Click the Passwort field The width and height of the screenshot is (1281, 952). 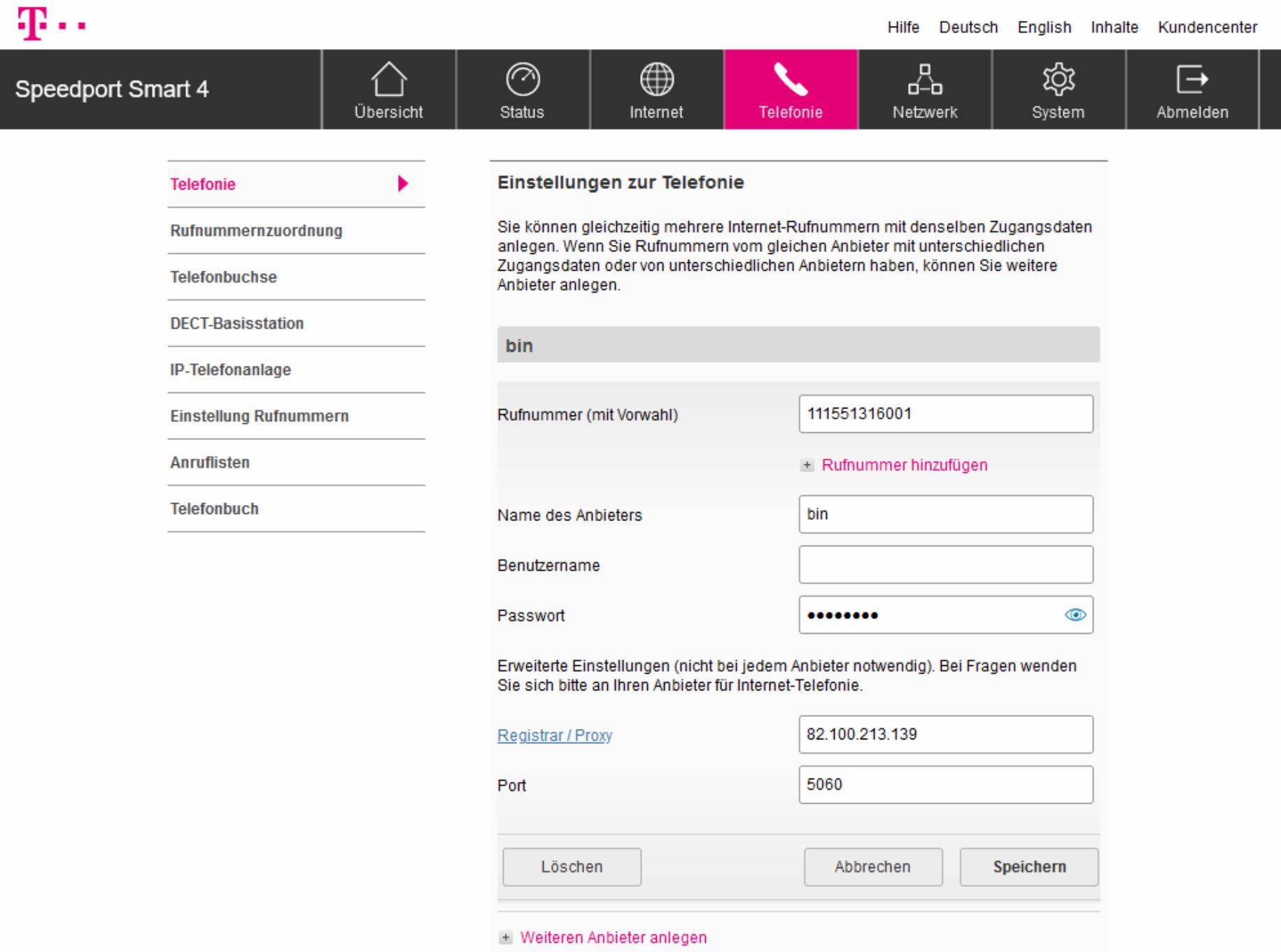(x=946, y=615)
